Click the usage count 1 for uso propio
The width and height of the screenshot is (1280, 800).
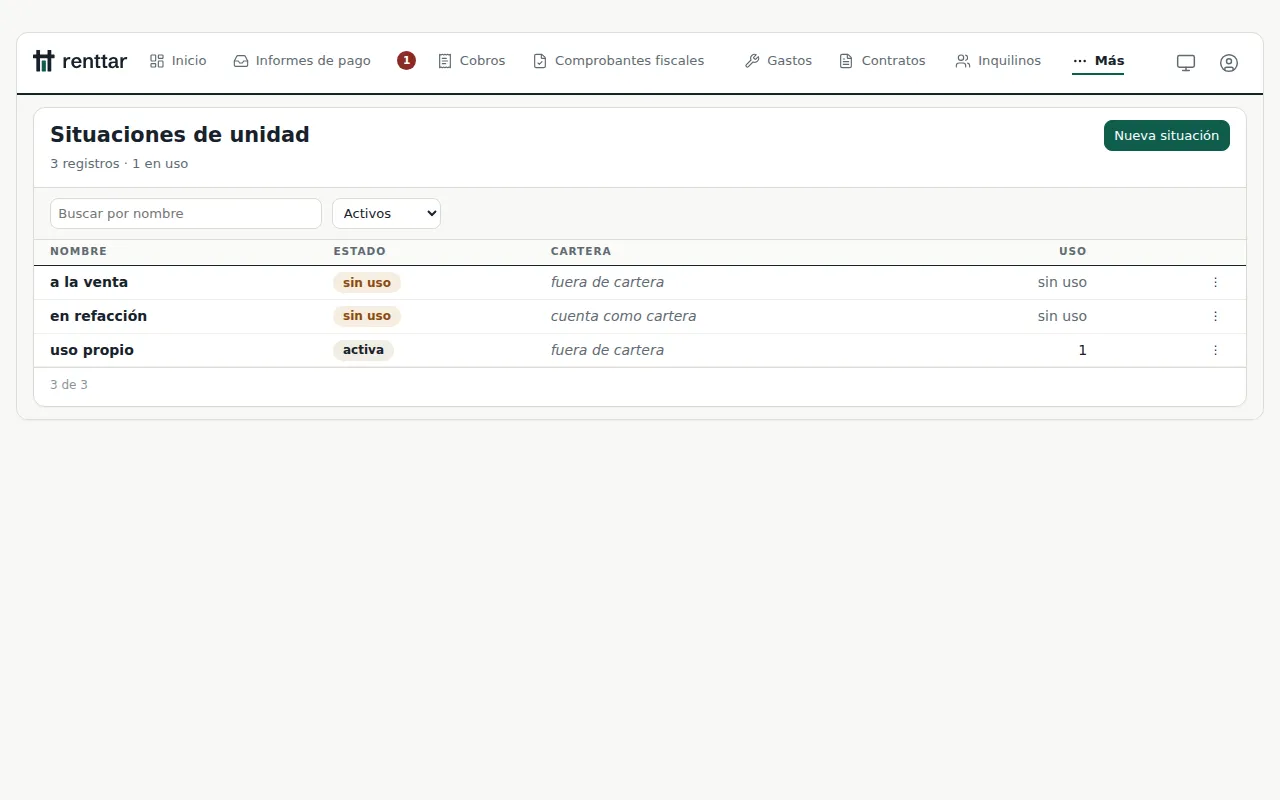pos(1082,350)
